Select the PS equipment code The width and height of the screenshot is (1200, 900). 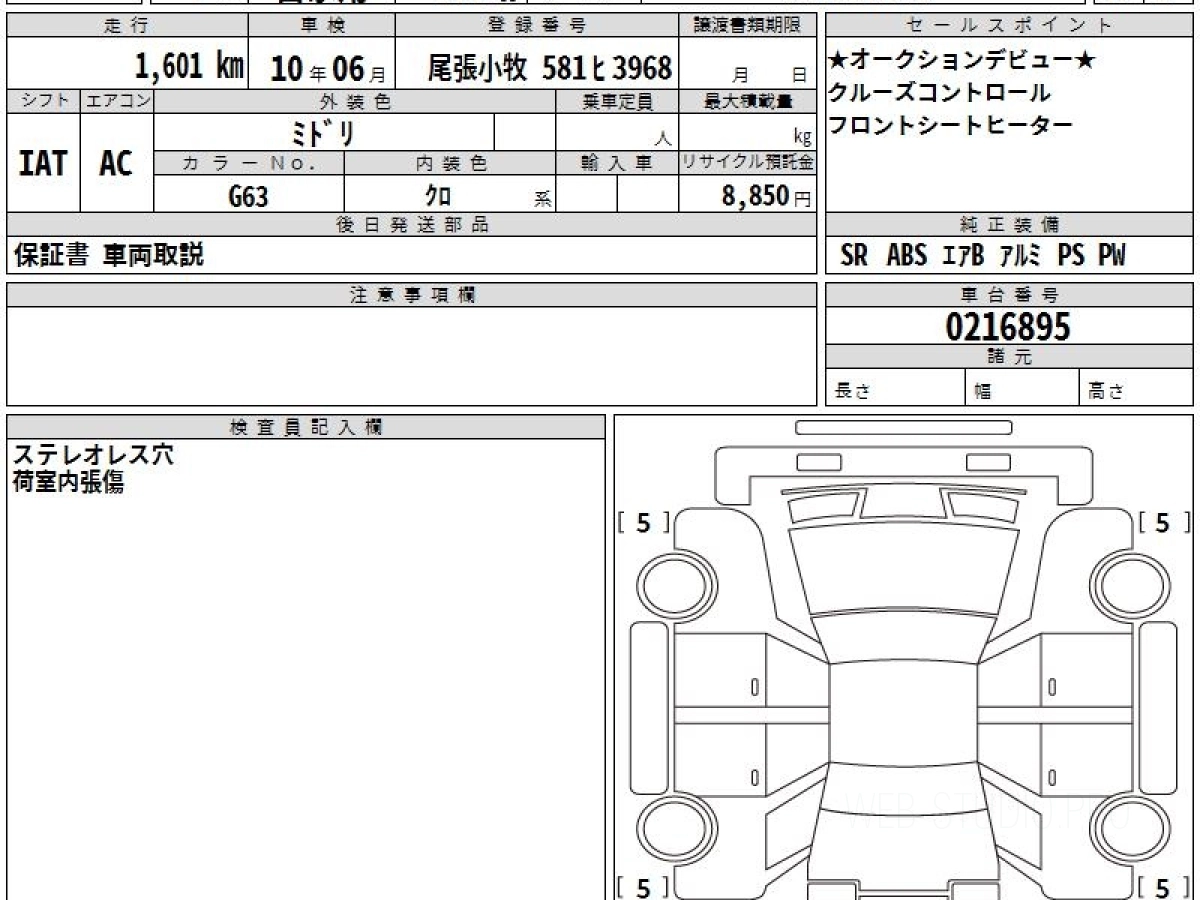tap(1071, 256)
